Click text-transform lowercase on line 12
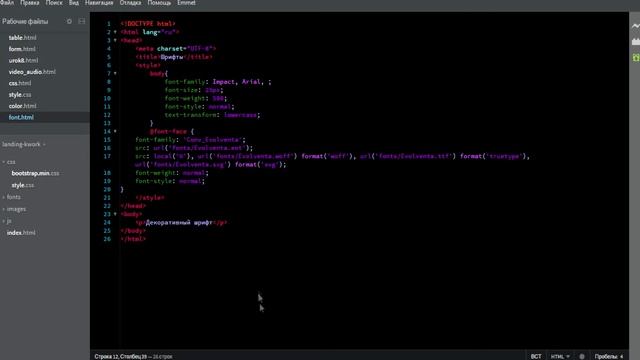 (x=212, y=115)
